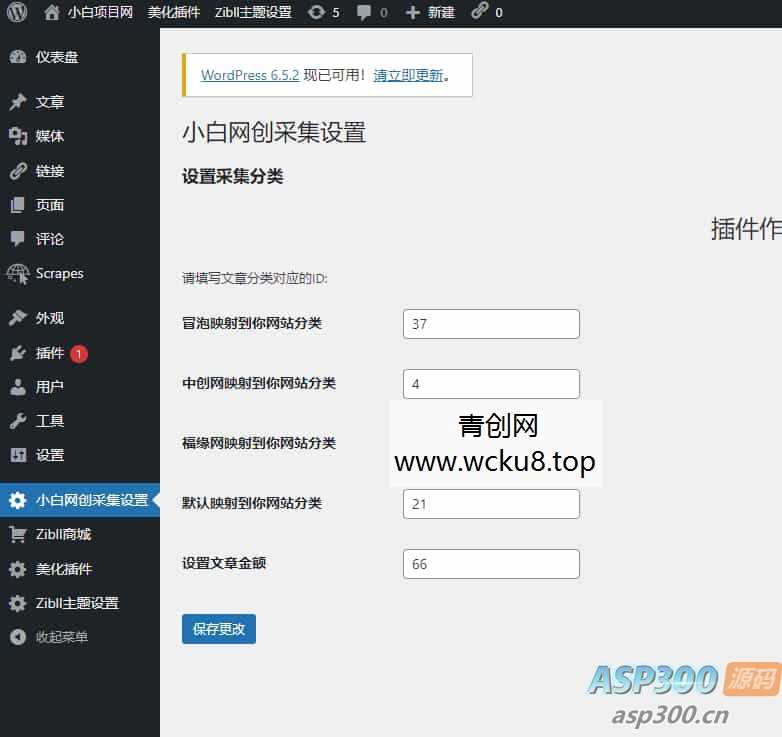The height and width of the screenshot is (737, 782).
Task: Click the pushpin icon beside 文章
Action: point(18,102)
